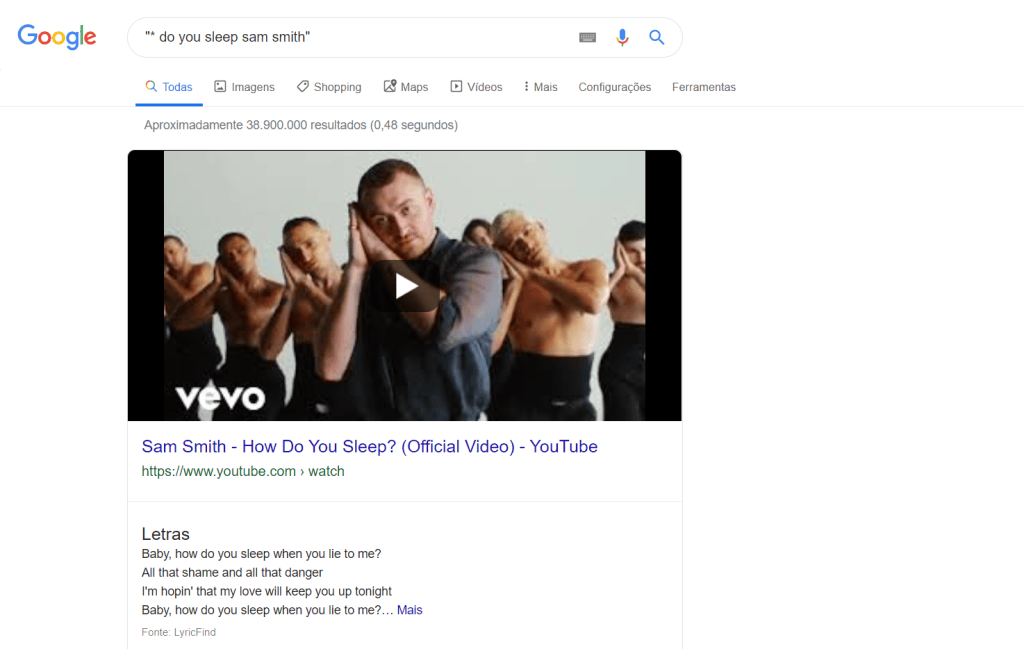Click lyric line 'All that shame and all that danger'

pyautogui.click(x=232, y=573)
